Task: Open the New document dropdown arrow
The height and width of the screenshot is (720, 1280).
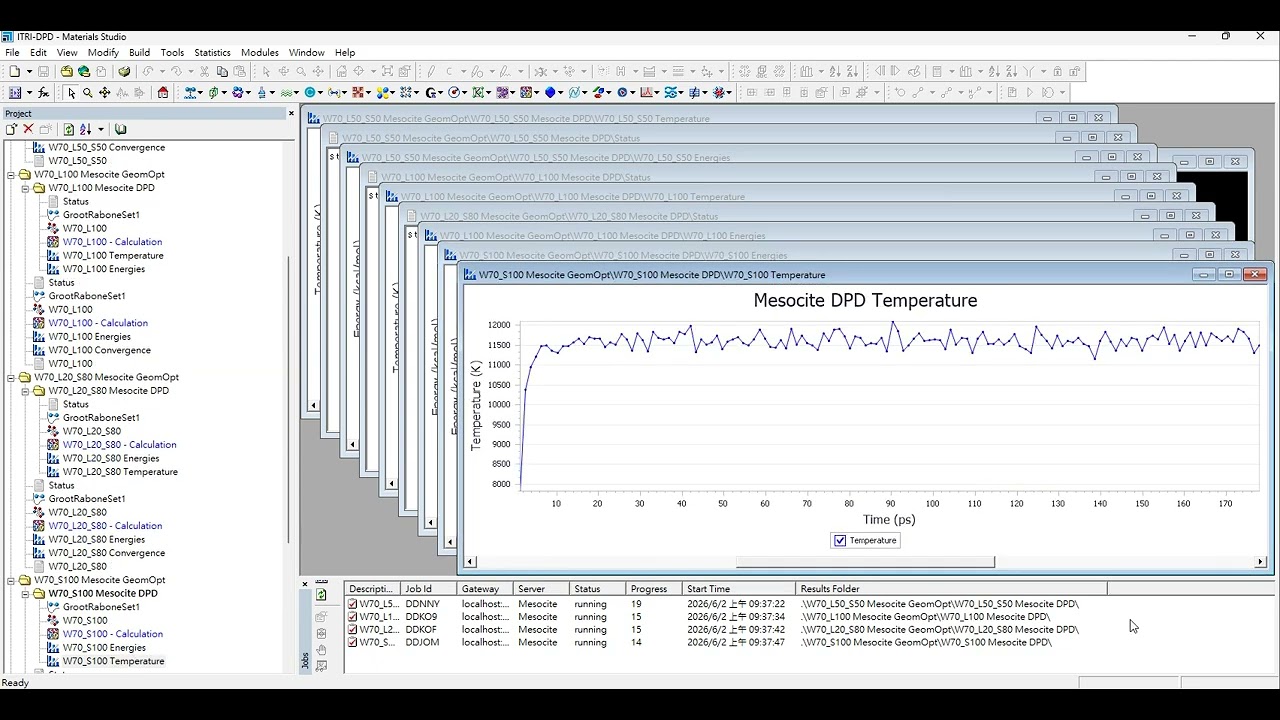Action: point(29,71)
